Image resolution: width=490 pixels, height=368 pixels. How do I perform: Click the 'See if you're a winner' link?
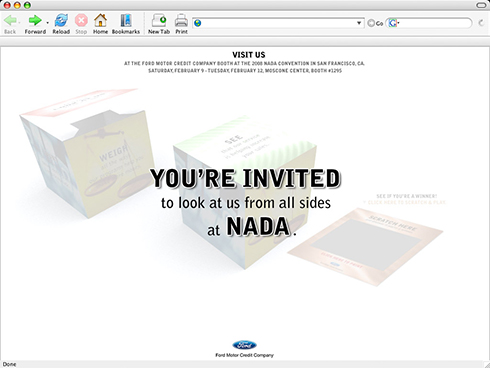(x=406, y=196)
